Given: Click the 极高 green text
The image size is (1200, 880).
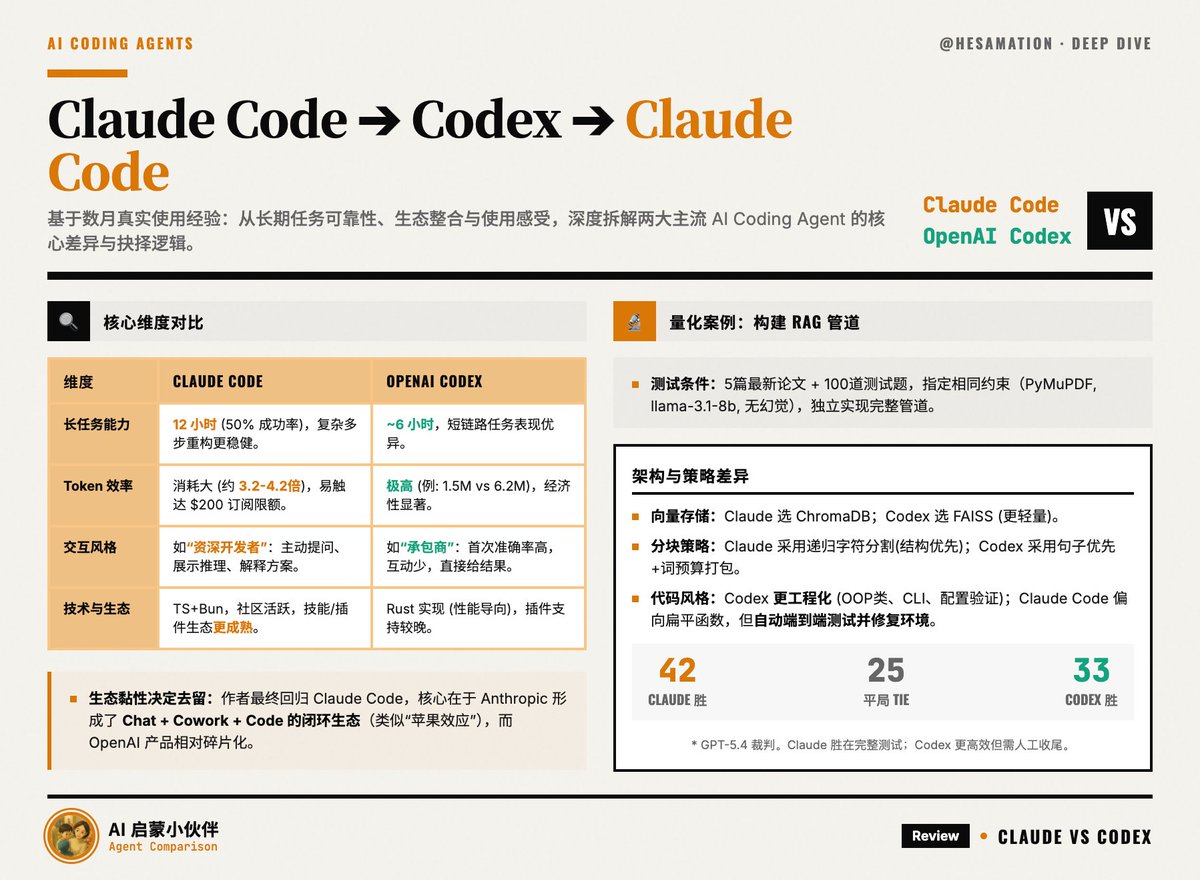Looking at the screenshot, I should point(400,486).
